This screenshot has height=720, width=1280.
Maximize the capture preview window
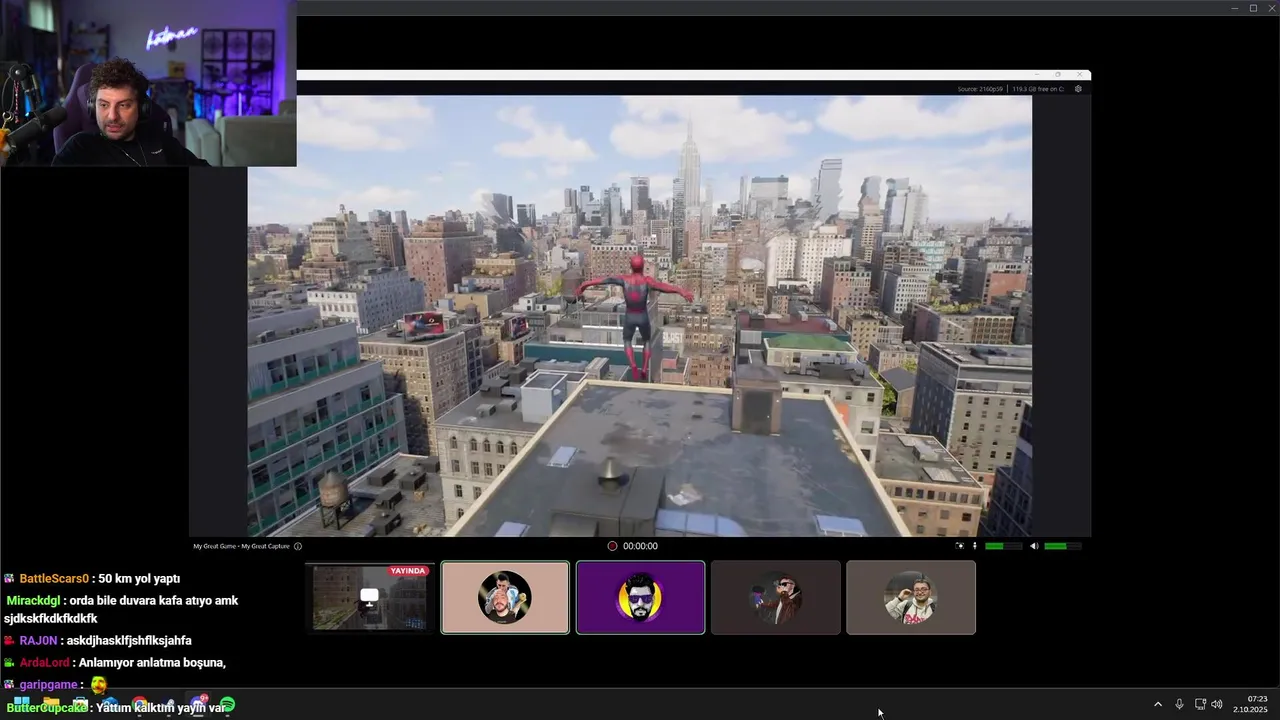1059,74
